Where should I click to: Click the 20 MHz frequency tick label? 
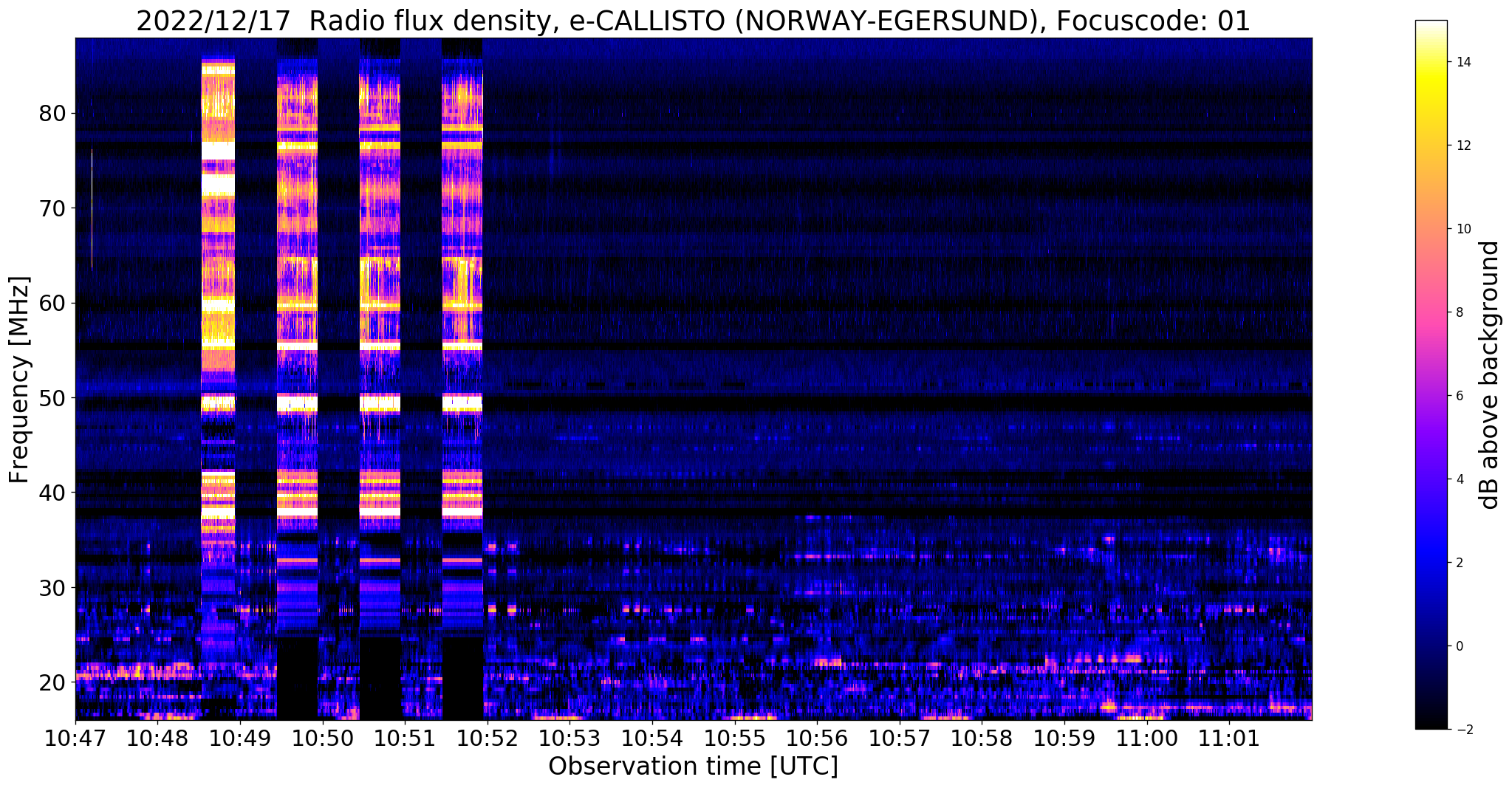click(52, 682)
